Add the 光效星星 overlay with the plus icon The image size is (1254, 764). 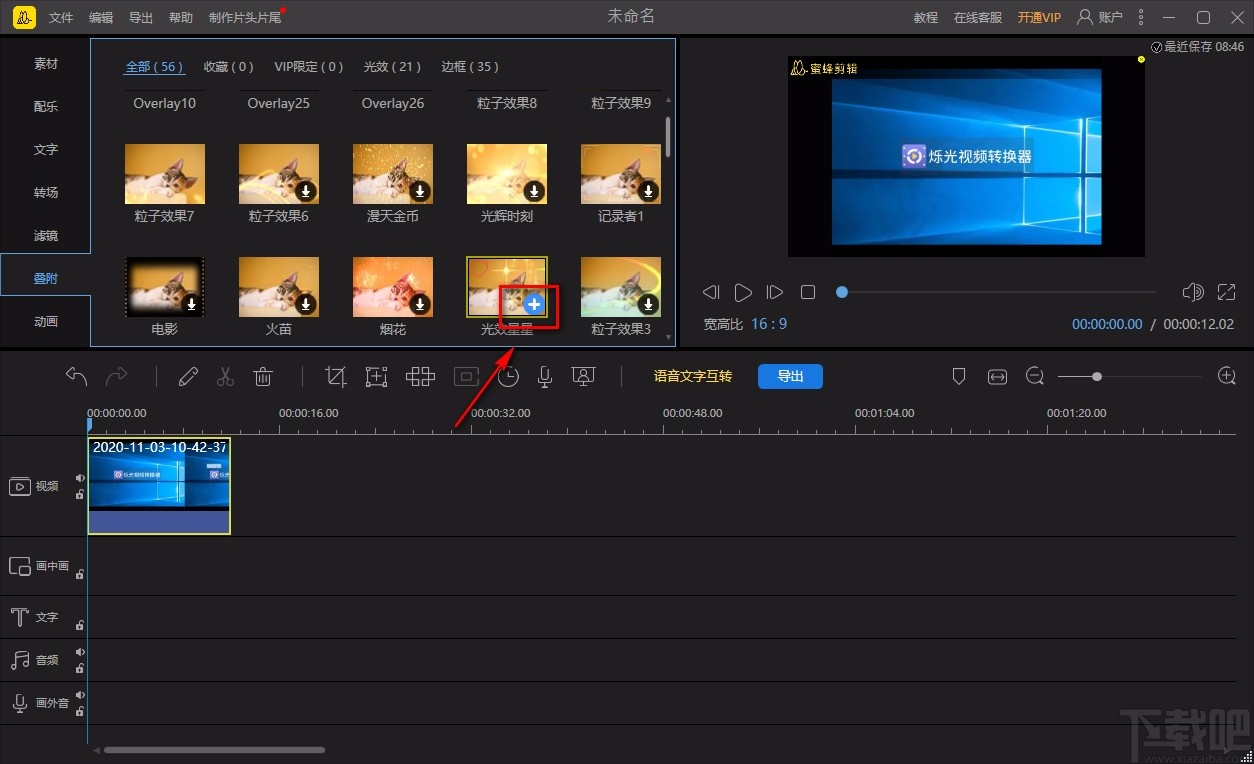click(534, 304)
